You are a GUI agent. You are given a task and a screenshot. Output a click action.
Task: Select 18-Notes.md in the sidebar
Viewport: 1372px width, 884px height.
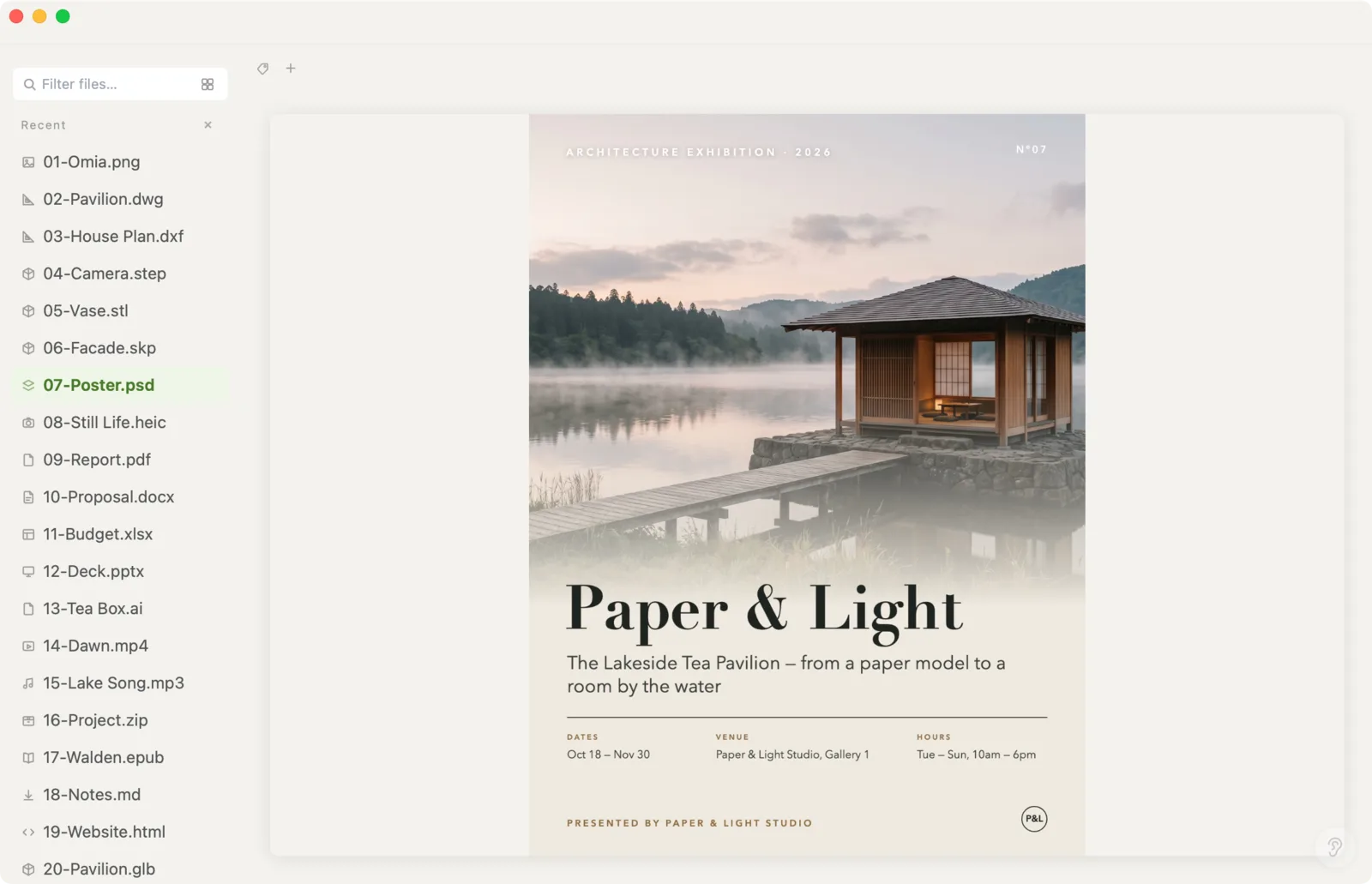click(x=120, y=795)
